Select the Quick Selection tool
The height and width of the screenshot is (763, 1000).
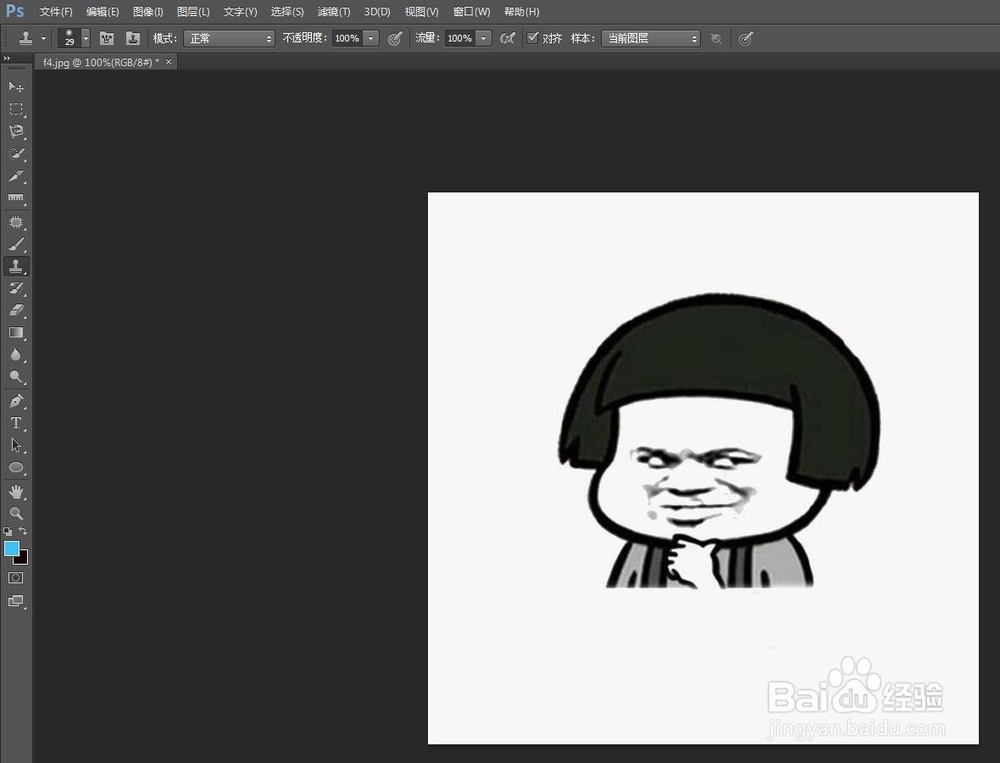coord(16,154)
